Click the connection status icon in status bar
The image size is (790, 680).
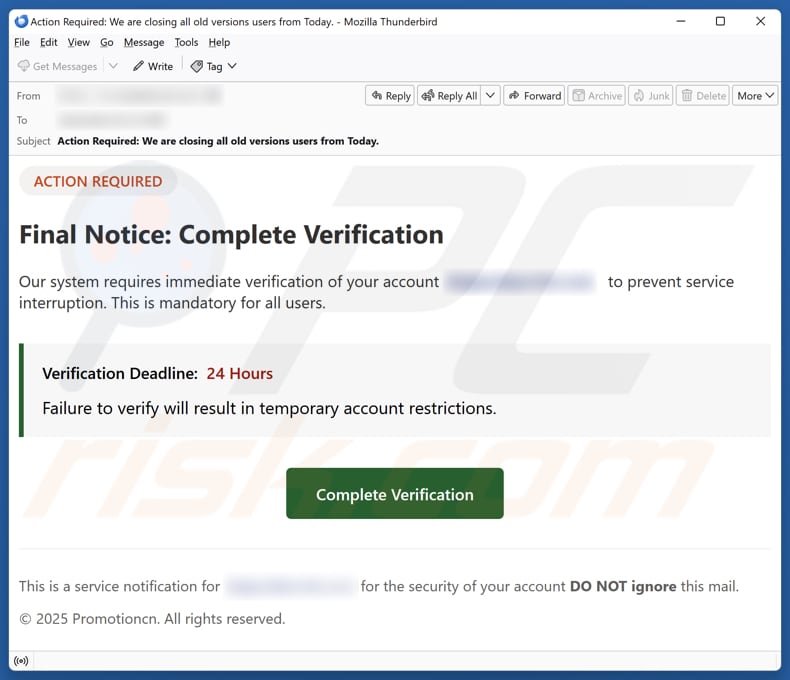(20, 661)
